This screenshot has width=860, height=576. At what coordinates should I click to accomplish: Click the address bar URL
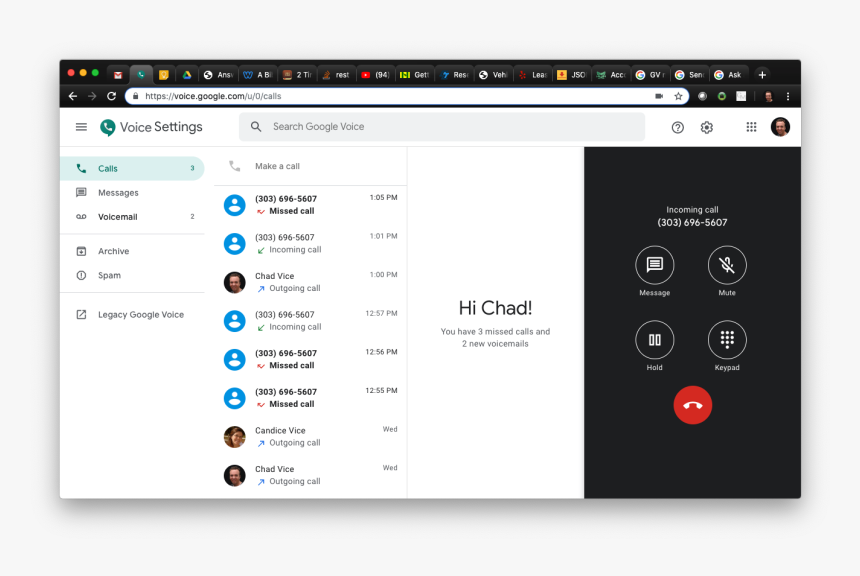(213, 96)
